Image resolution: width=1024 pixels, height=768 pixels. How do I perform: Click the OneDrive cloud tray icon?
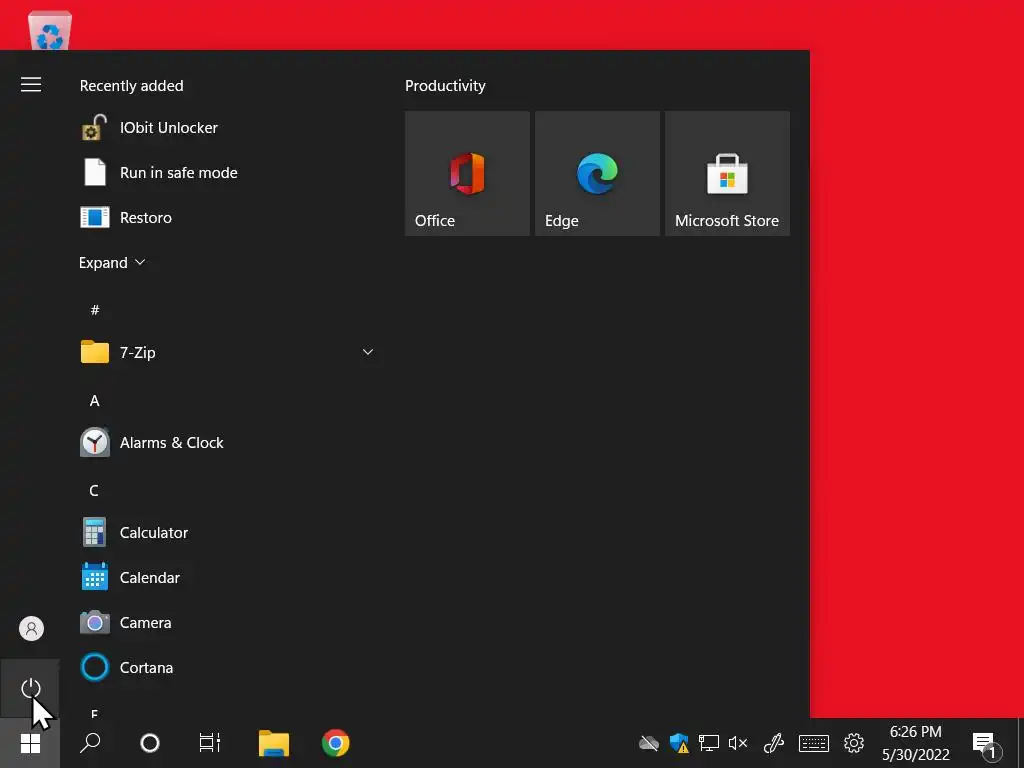pyautogui.click(x=648, y=743)
